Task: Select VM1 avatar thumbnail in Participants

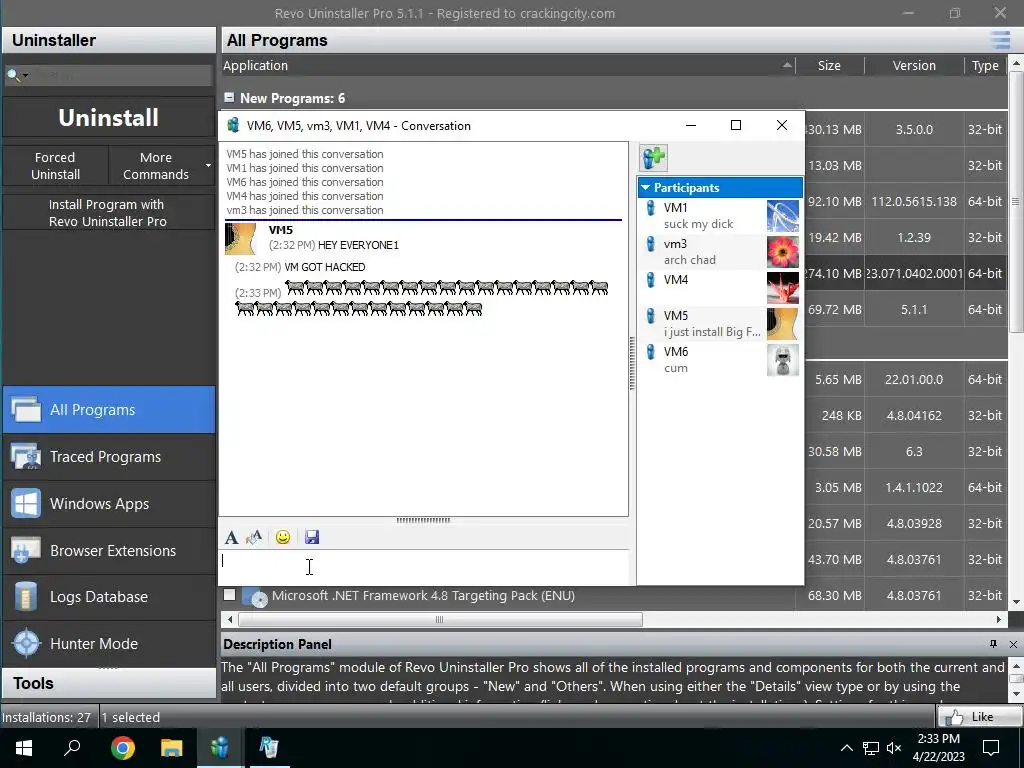Action: [x=782, y=216]
